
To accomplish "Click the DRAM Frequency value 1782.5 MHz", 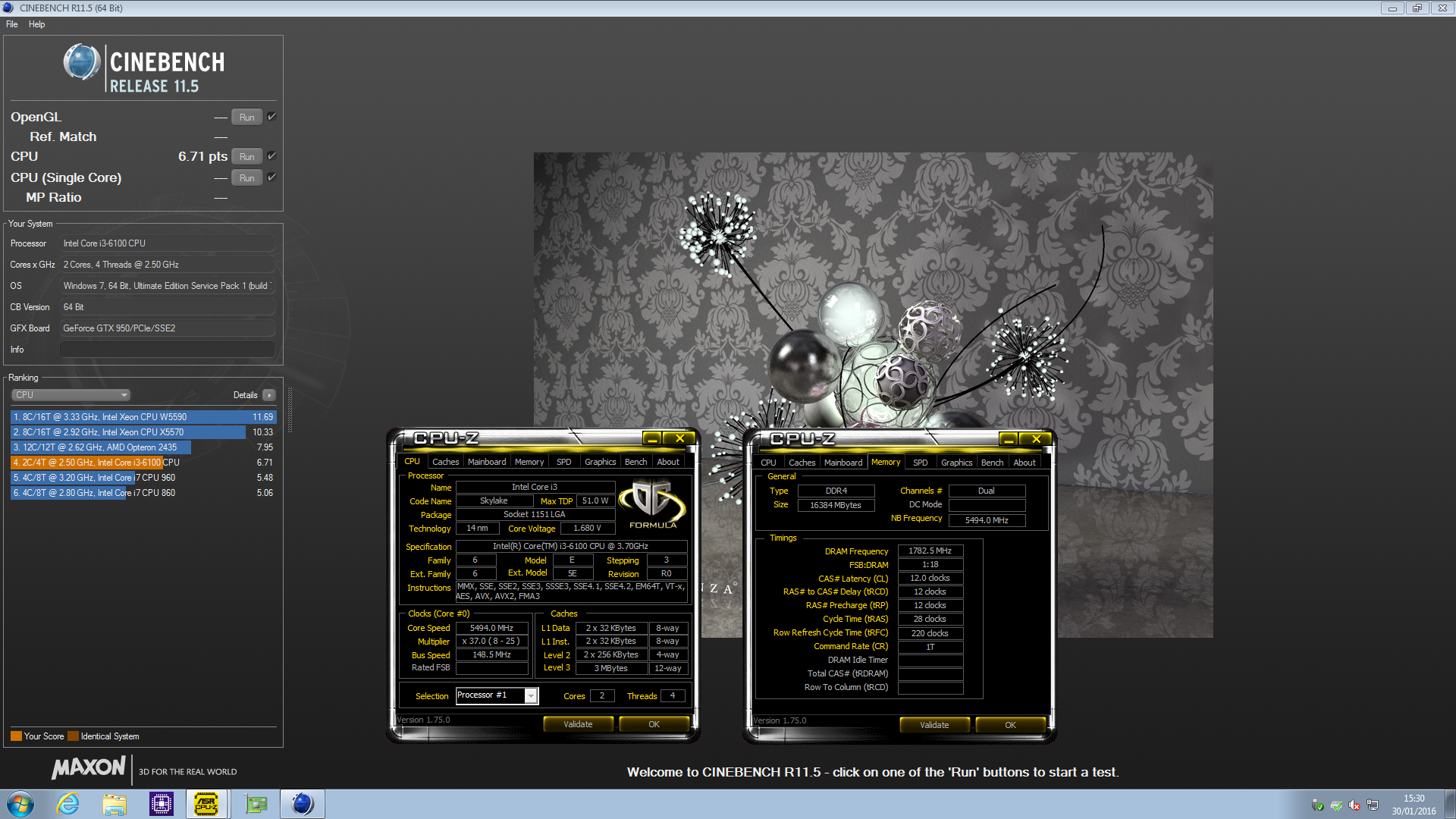I will click(930, 551).
